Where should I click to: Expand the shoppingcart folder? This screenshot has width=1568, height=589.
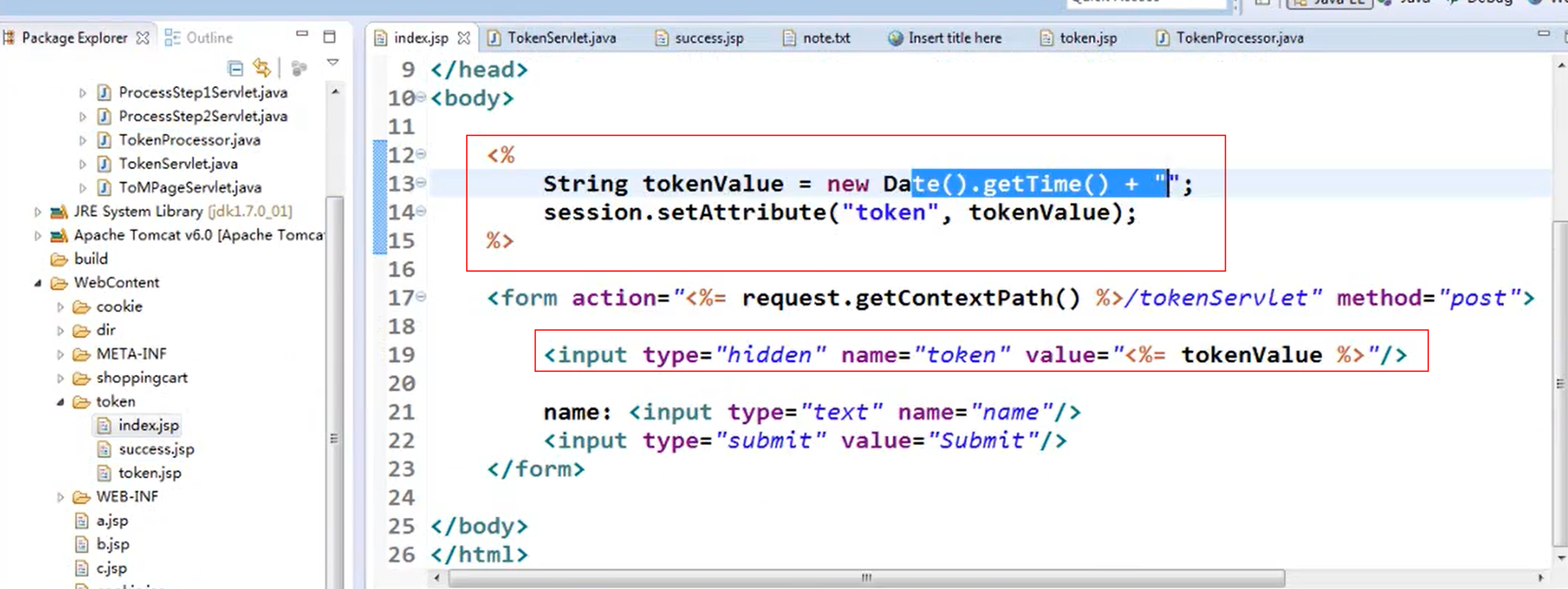pyautogui.click(x=60, y=379)
